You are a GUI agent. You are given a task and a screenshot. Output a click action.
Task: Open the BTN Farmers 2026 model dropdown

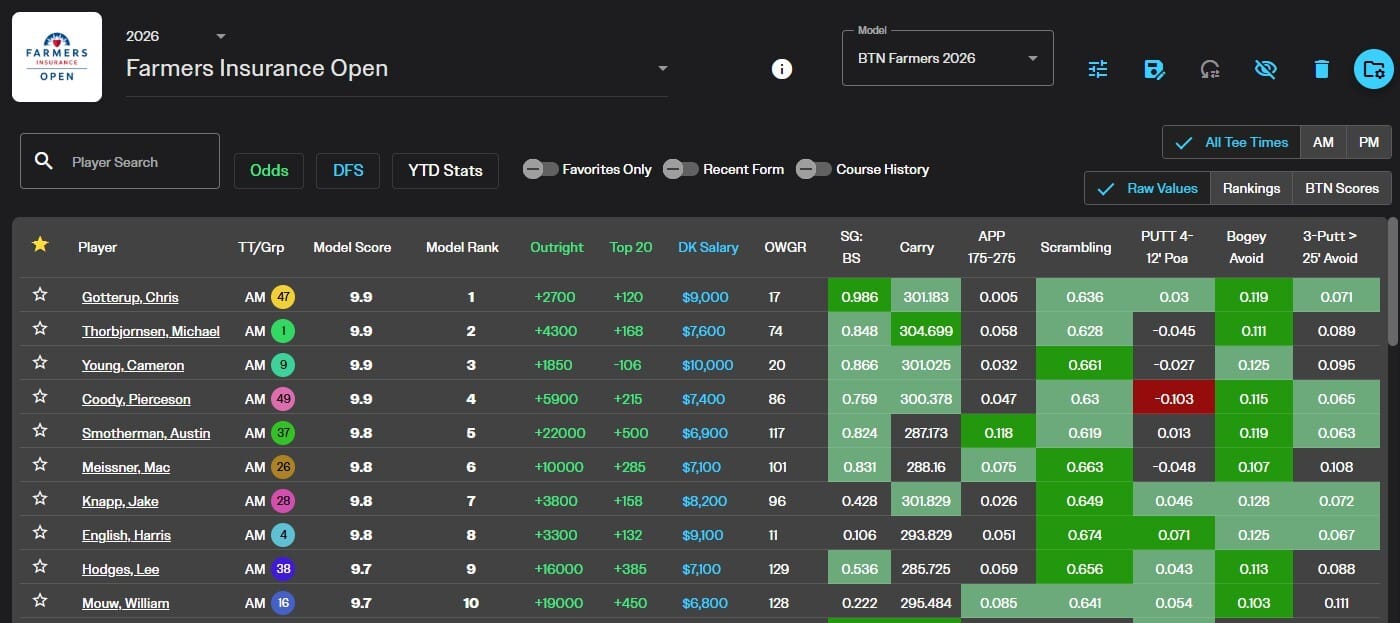point(948,58)
